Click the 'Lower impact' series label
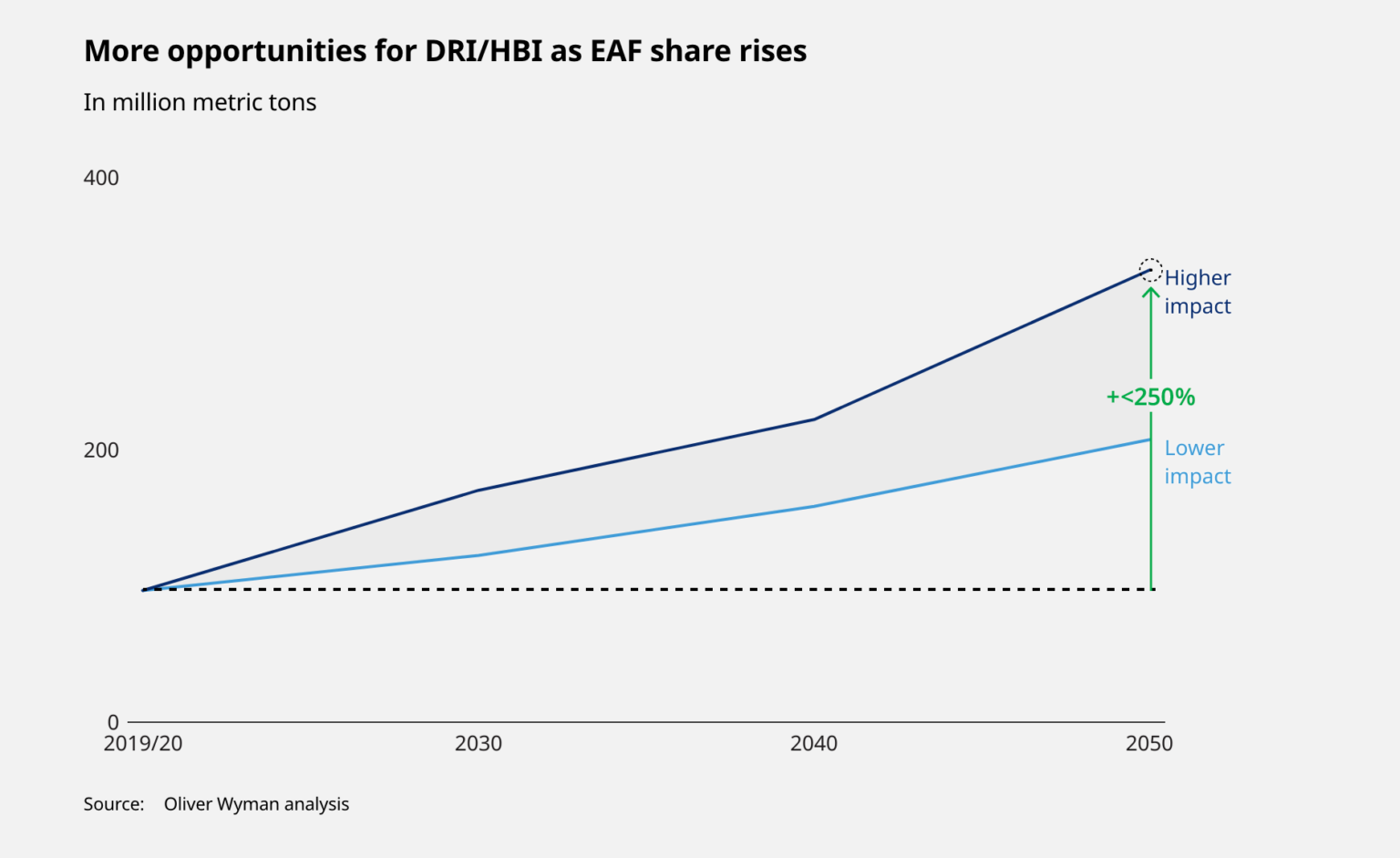The height and width of the screenshot is (858, 1400). pyautogui.click(x=1197, y=462)
